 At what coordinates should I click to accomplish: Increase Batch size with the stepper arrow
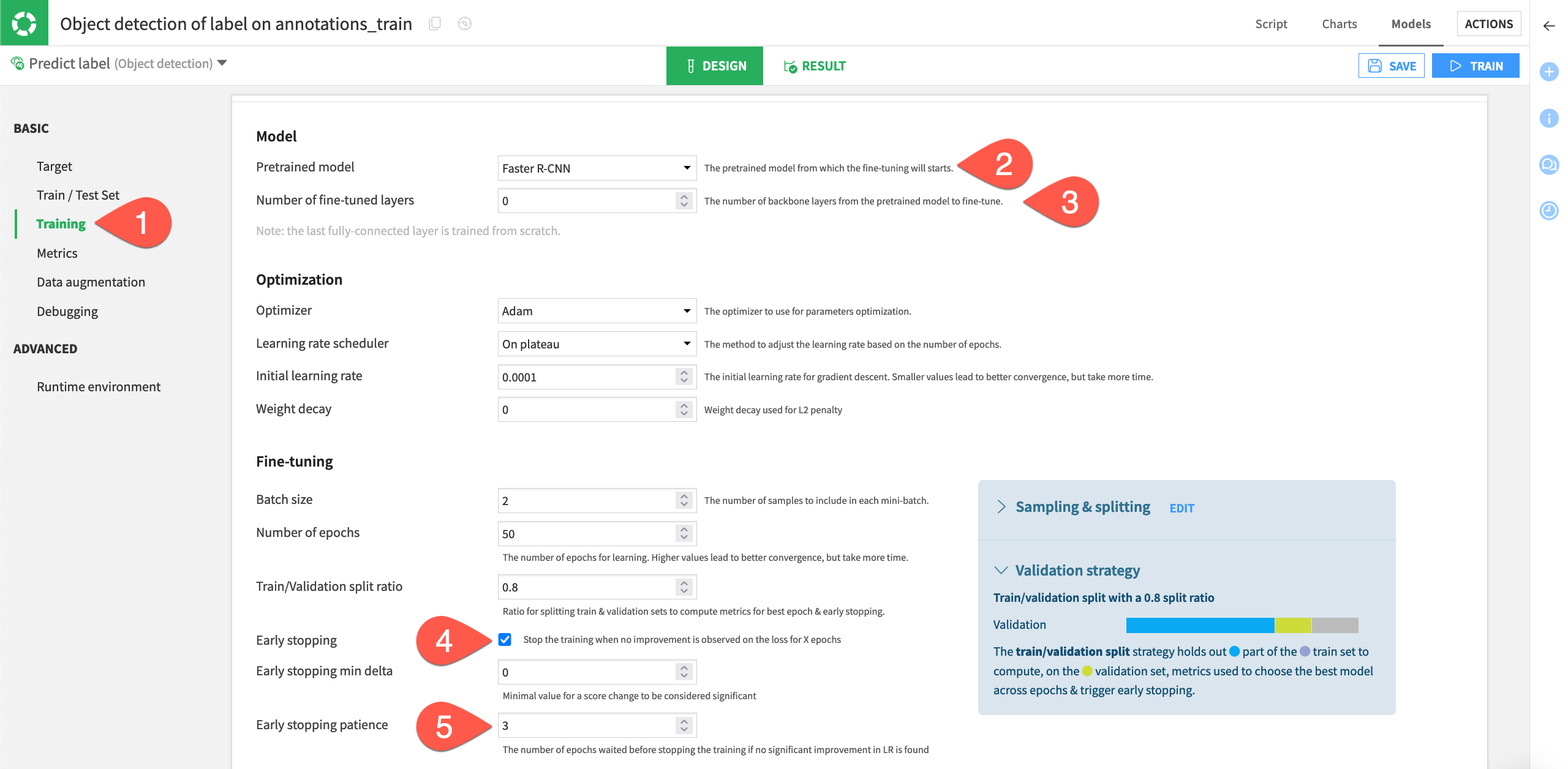click(684, 497)
